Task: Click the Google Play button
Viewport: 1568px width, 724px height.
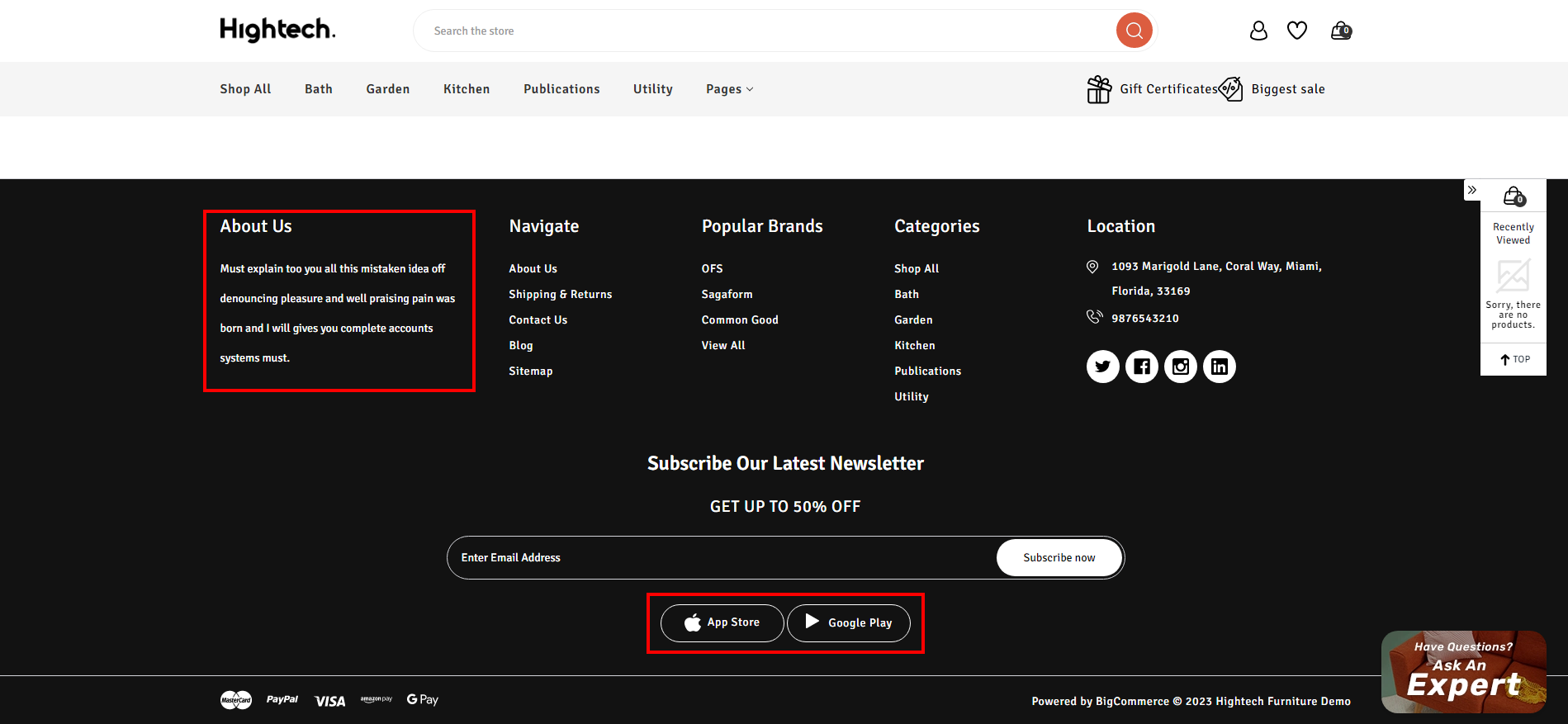Action: point(848,622)
